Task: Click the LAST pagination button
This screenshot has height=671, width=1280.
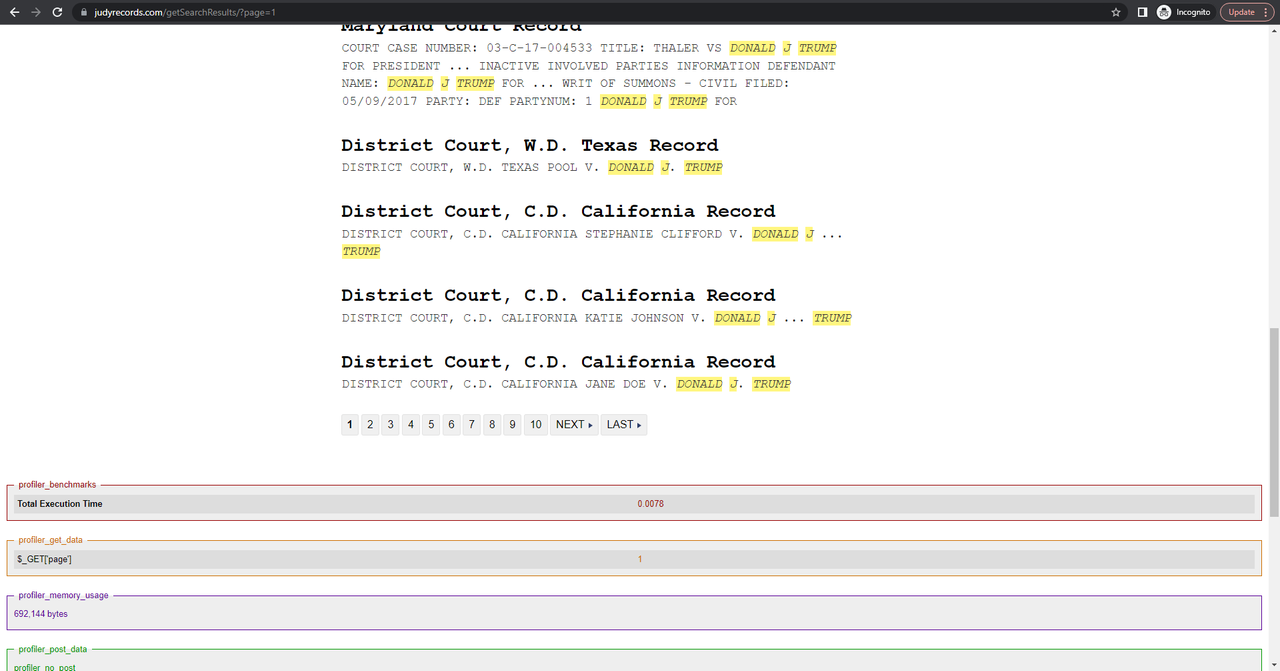Action: [x=624, y=425]
